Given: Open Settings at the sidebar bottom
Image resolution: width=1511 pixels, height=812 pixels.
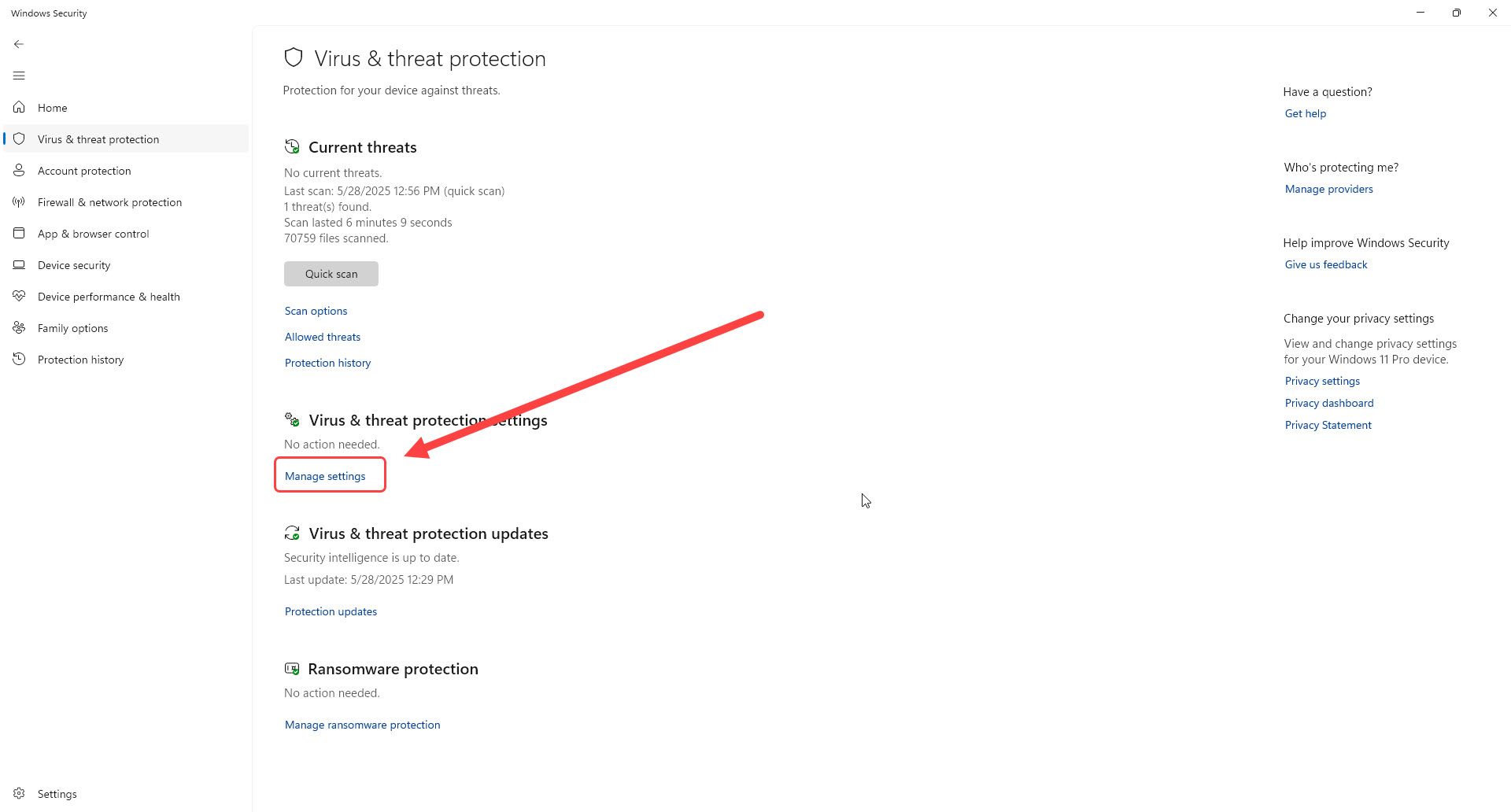Looking at the screenshot, I should [57, 794].
